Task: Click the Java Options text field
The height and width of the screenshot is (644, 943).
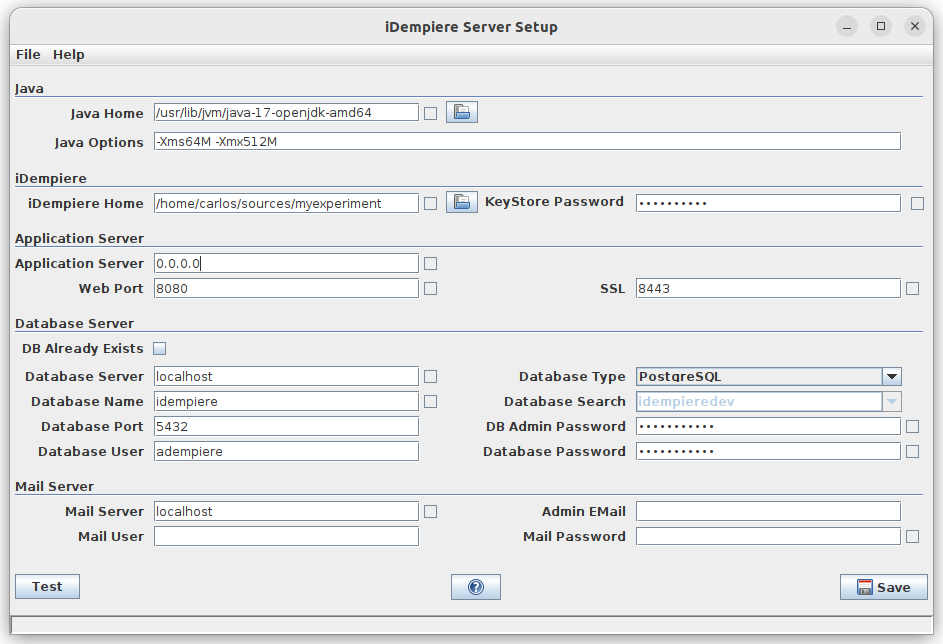Action: click(527, 142)
